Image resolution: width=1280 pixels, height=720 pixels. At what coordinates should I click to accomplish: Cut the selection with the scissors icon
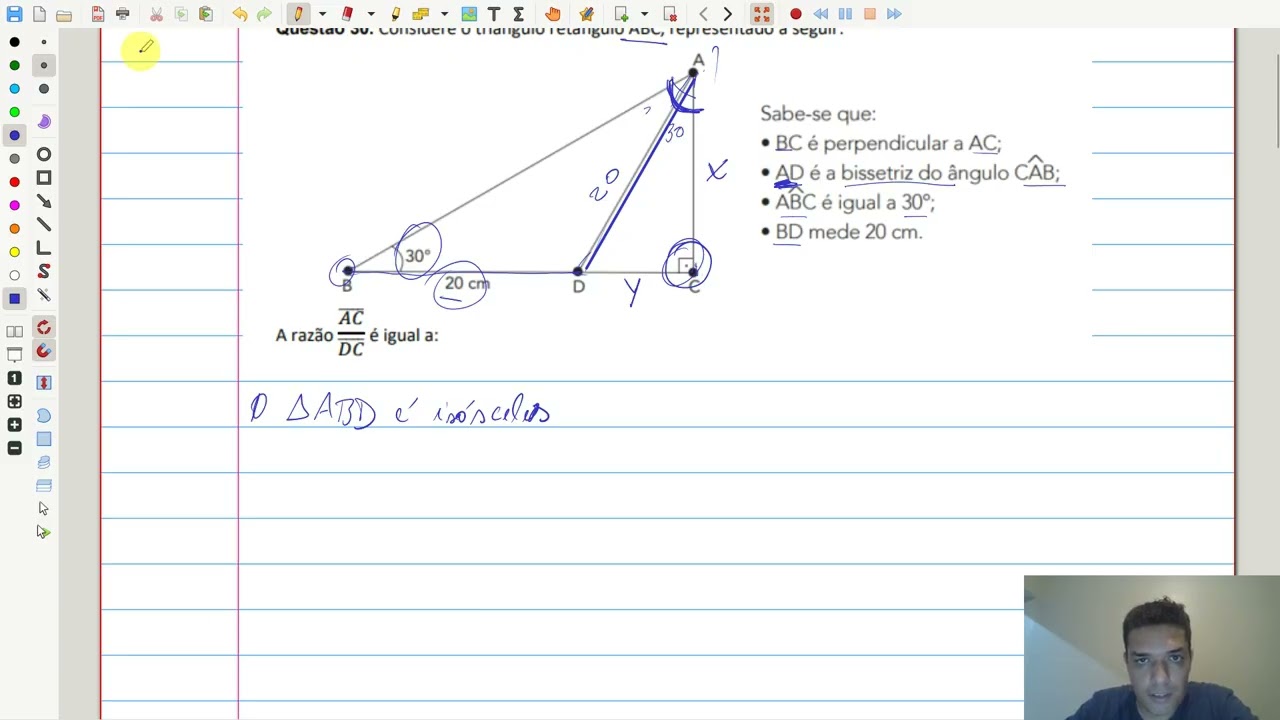[x=157, y=14]
